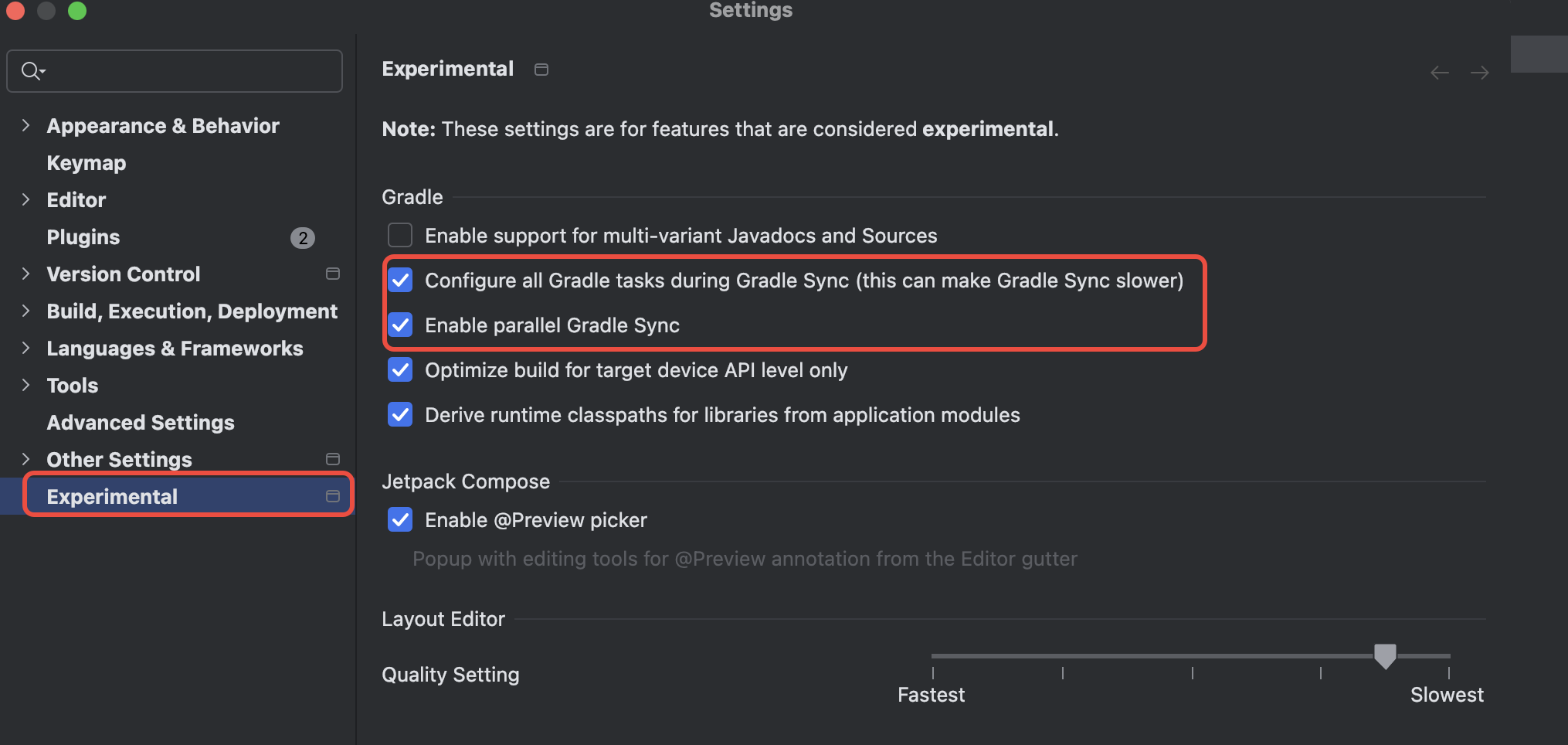
Task: Uncheck Optimize build for target device API
Action: click(x=400, y=369)
